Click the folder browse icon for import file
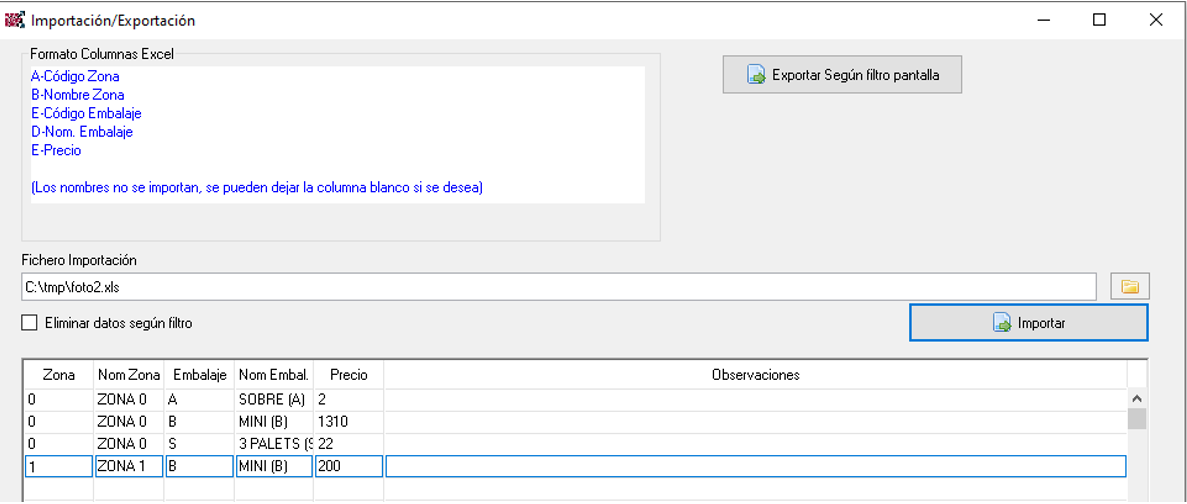This screenshot has width=1187, height=504. 1129,287
